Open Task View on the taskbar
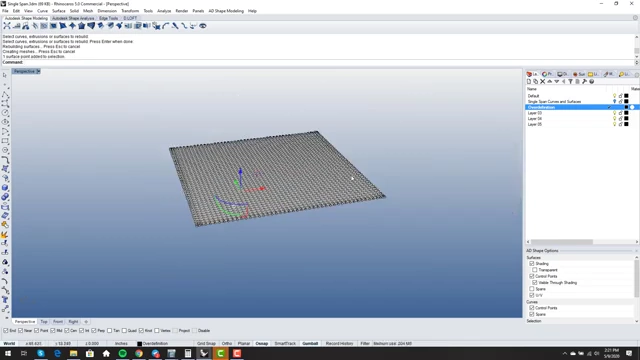Viewport: 640px width, 360px height. [x=24, y=353]
